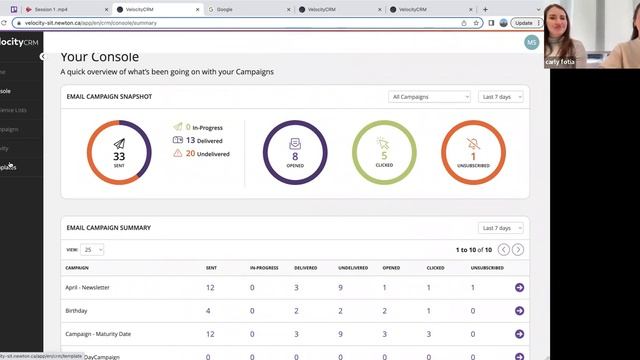Image resolution: width=640 pixels, height=360 pixels.
Task: Click Birthday campaign name
Action: 76,311
